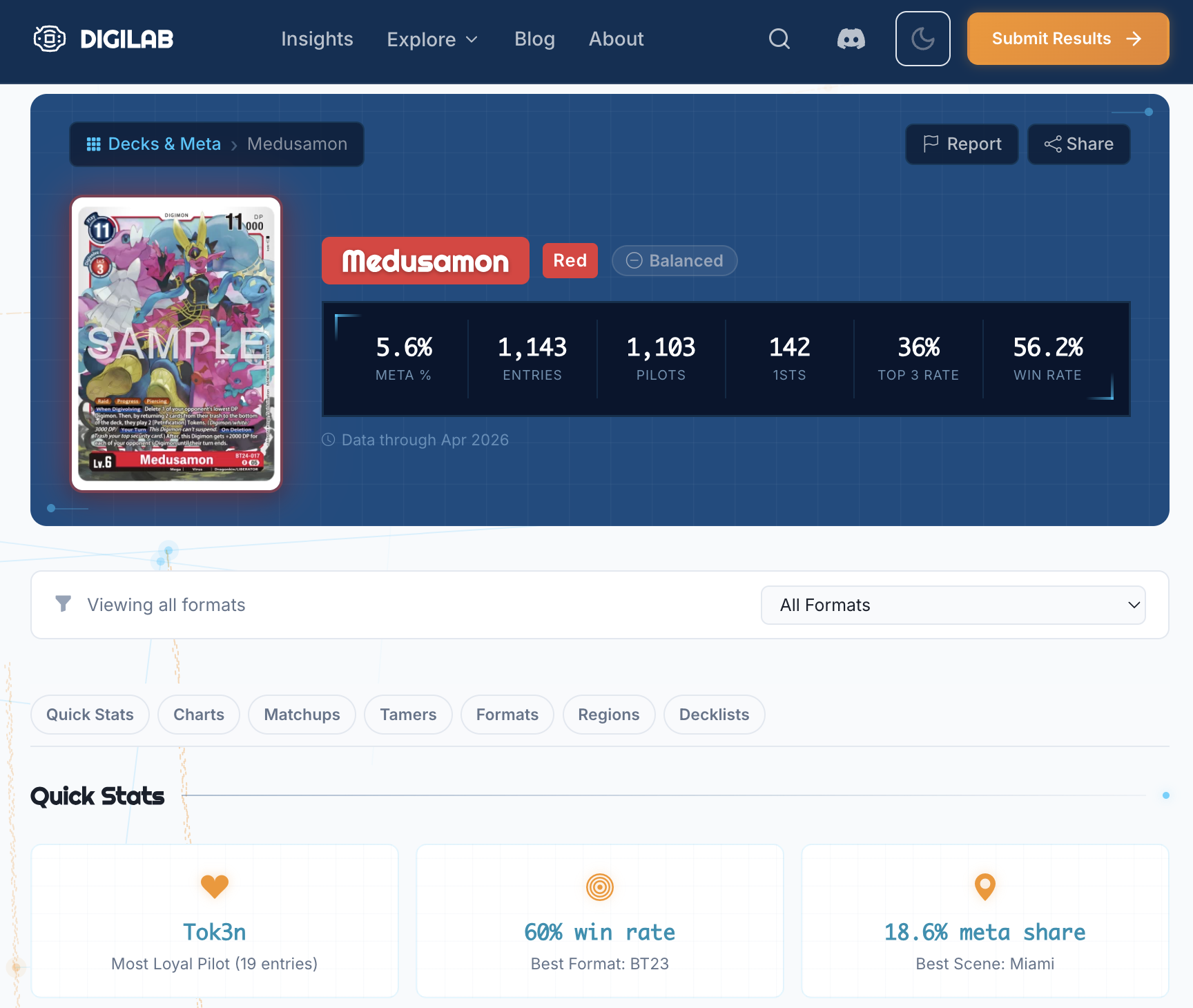Open the About page

[617, 39]
